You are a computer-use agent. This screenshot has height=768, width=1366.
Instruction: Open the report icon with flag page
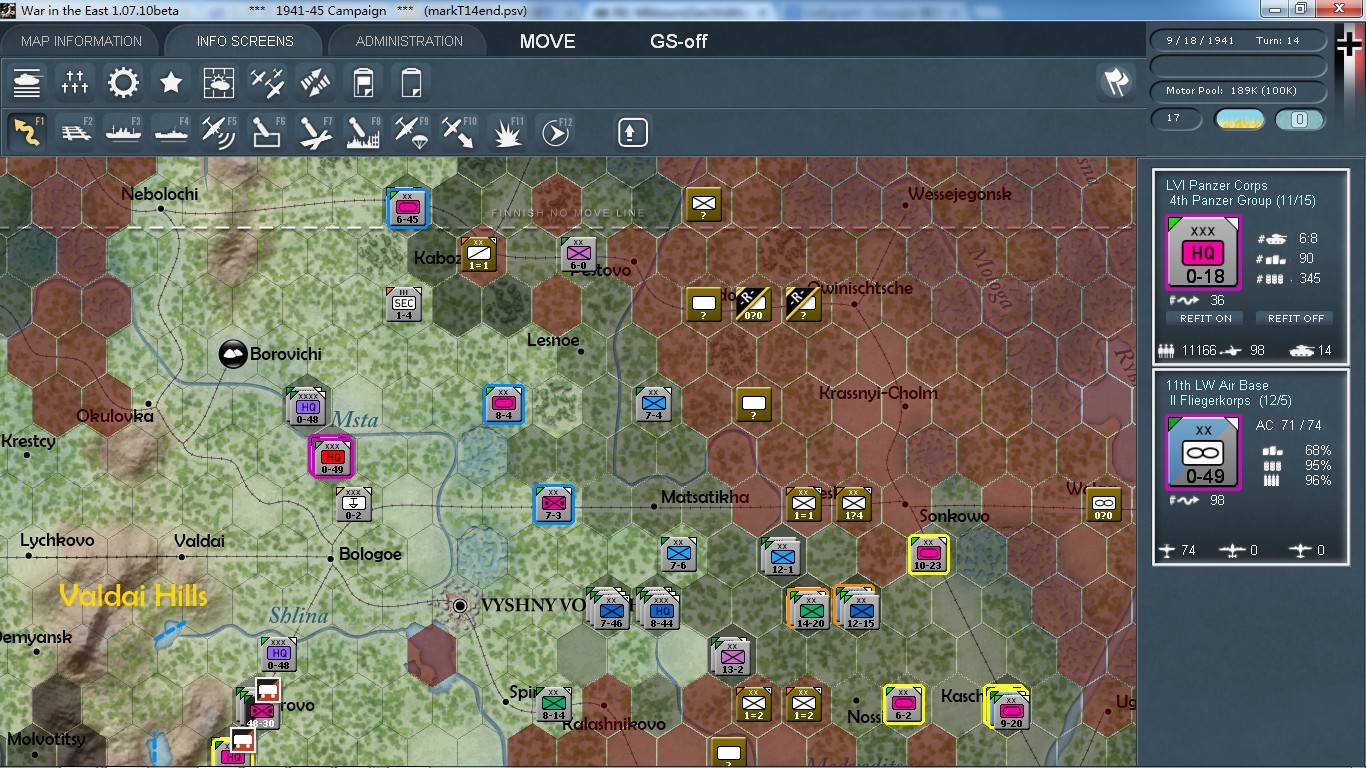click(x=363, y=82)
